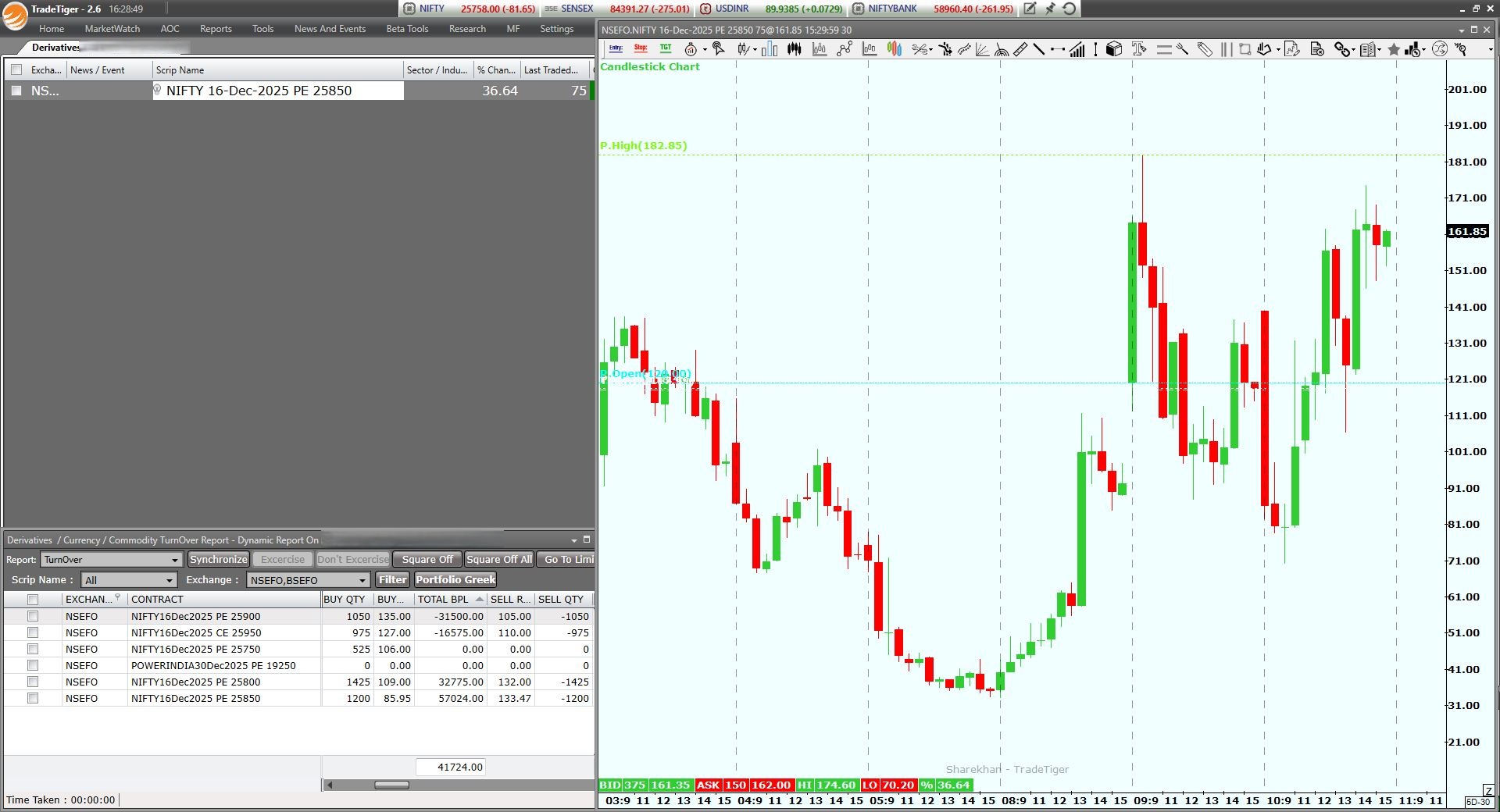This screenshot has width=1500, height=812.
Task: Pick the ruler measurement tool
Action: pos(1020,49)
